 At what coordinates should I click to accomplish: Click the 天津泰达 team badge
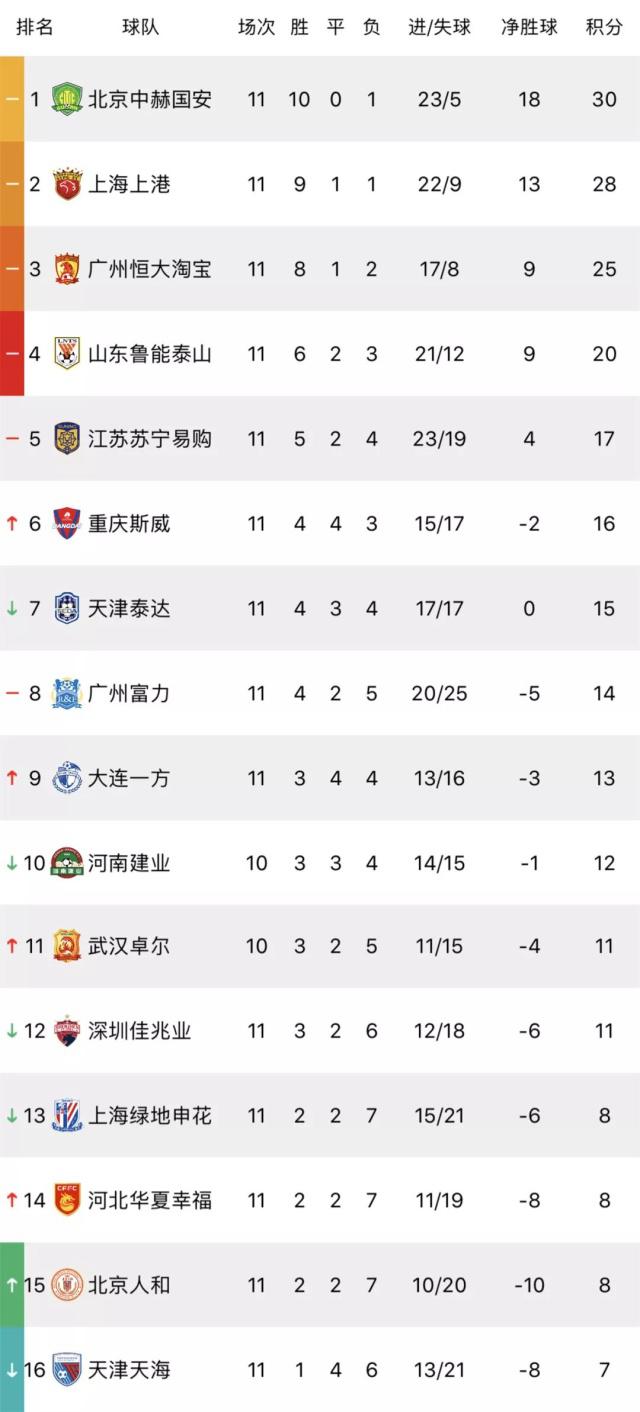tap(67, 608)
